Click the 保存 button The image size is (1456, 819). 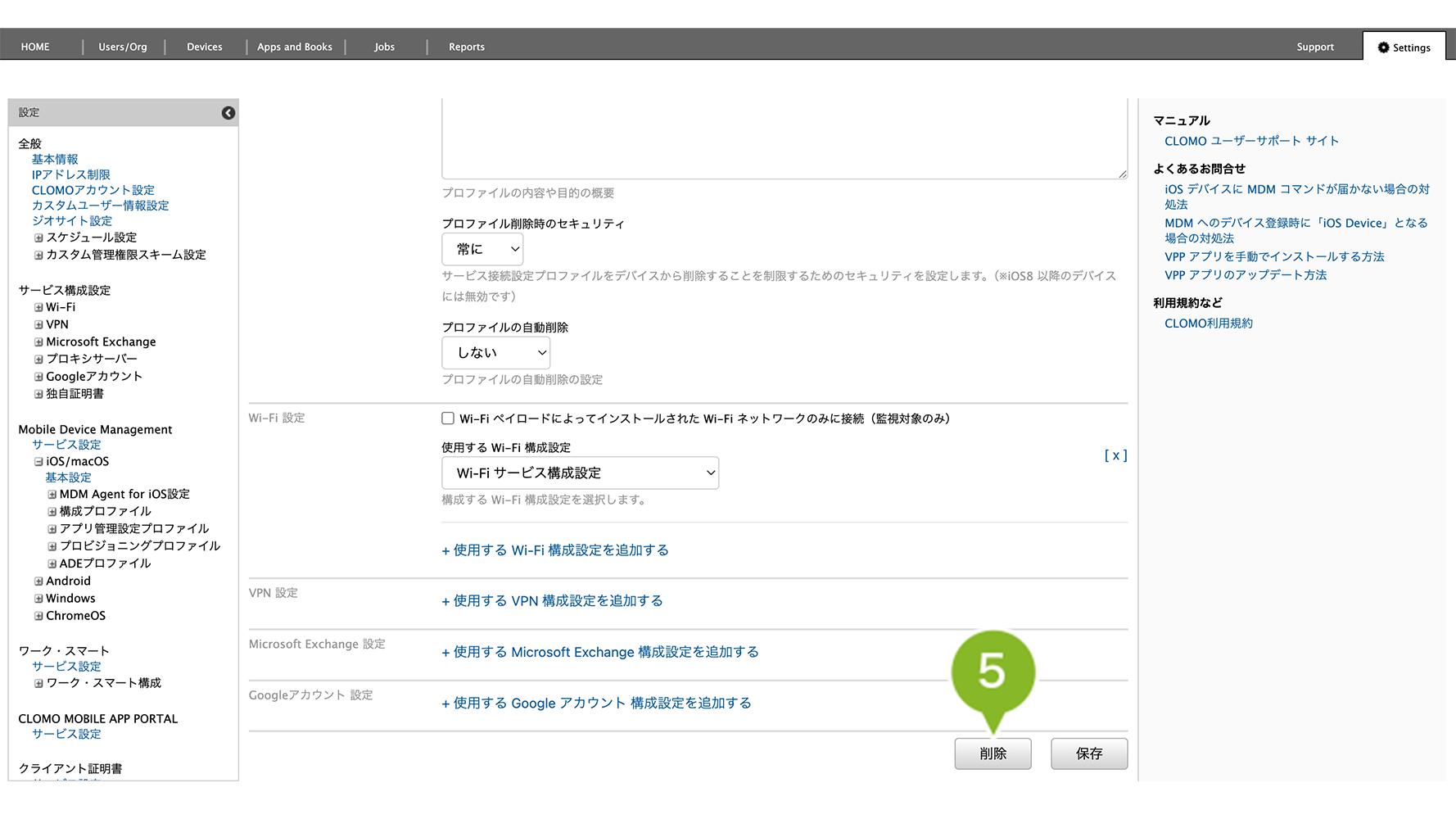coord(1089,753)
